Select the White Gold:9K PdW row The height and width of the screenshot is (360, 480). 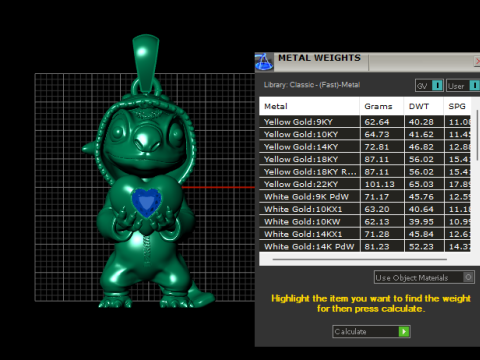click(x=365, y=197)
